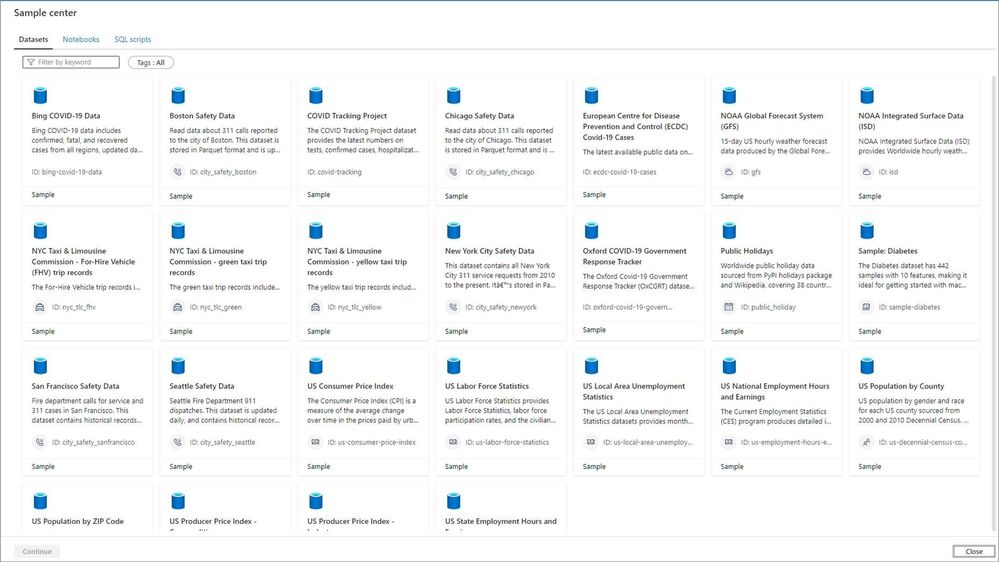This screenshot has width=999, height=562.
Task: Click the Continue button
Action: (37, 552)
